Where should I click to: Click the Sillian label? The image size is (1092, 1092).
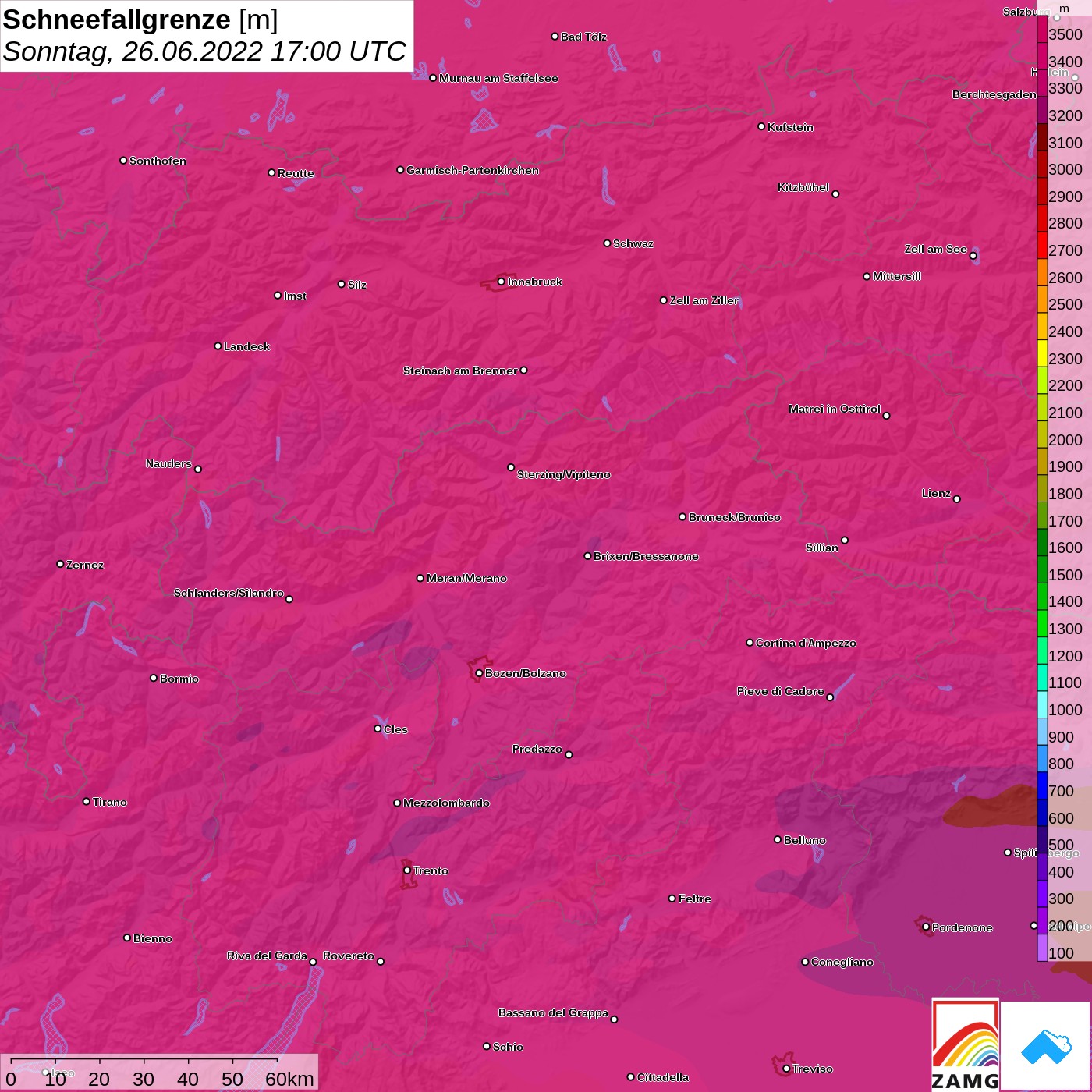822,548
